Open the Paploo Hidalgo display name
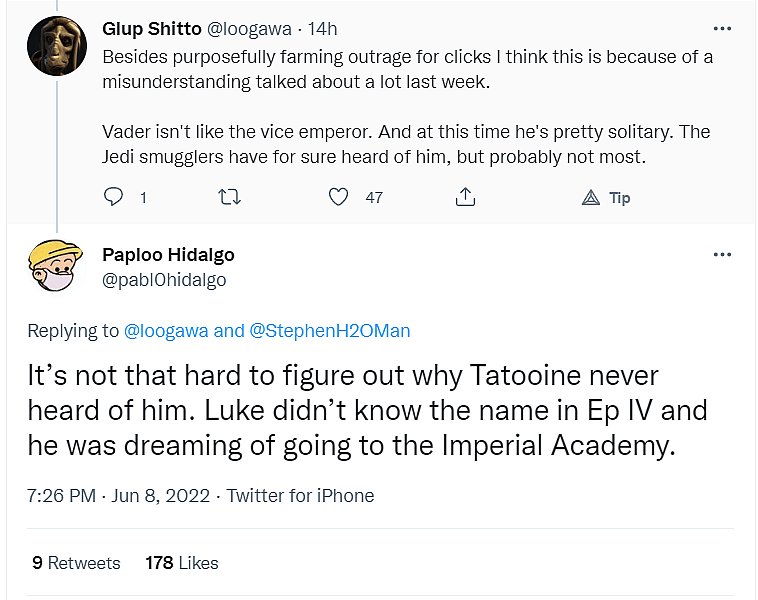The image size is (758, 600). (168, 255)
